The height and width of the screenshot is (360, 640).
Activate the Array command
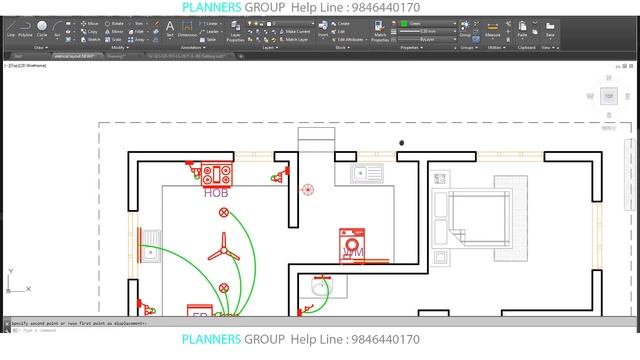tap(136, 40)
